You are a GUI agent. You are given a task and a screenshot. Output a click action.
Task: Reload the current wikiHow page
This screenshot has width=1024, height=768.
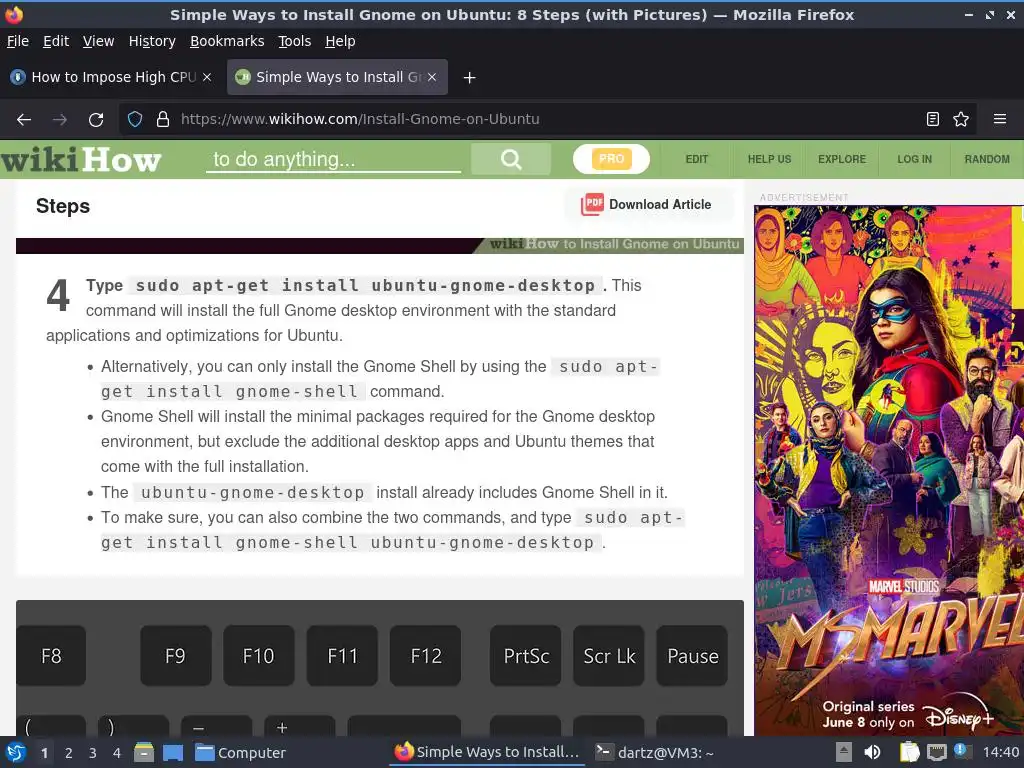click(96, 120)
